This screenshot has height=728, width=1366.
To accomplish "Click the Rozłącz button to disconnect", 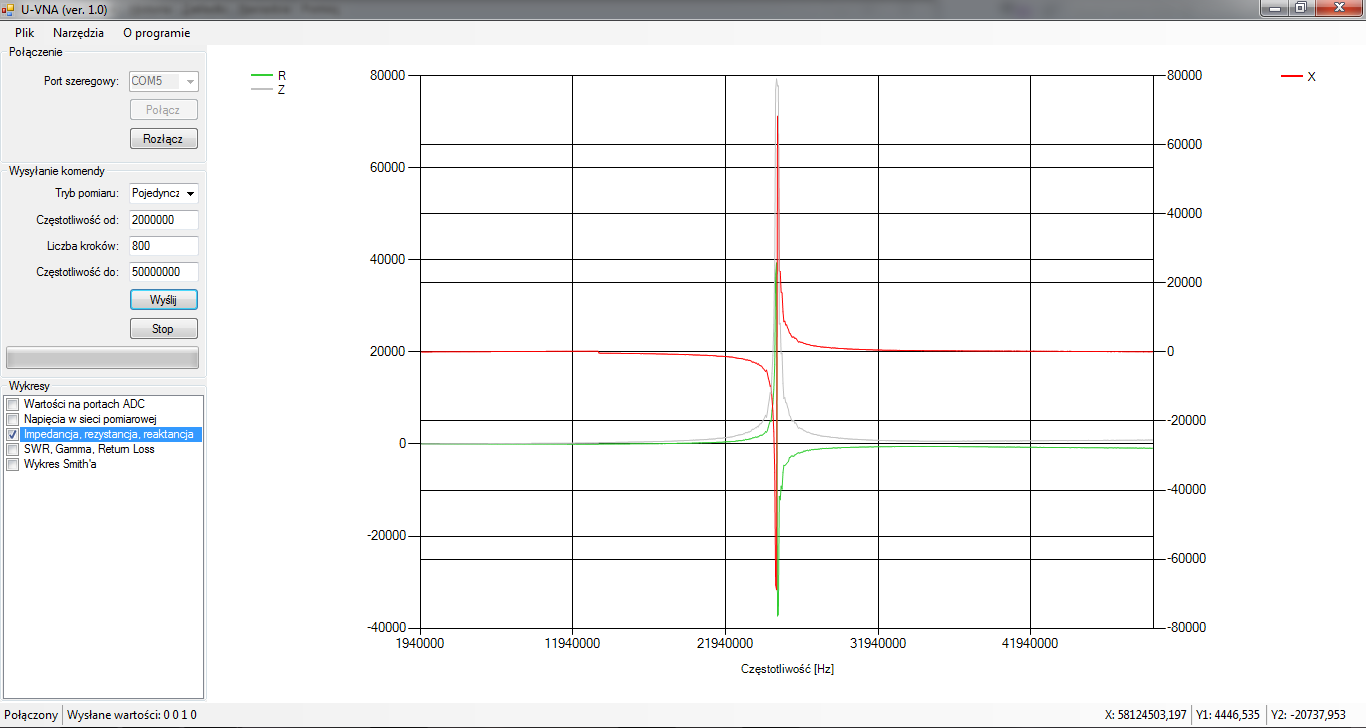I will 163,139.
